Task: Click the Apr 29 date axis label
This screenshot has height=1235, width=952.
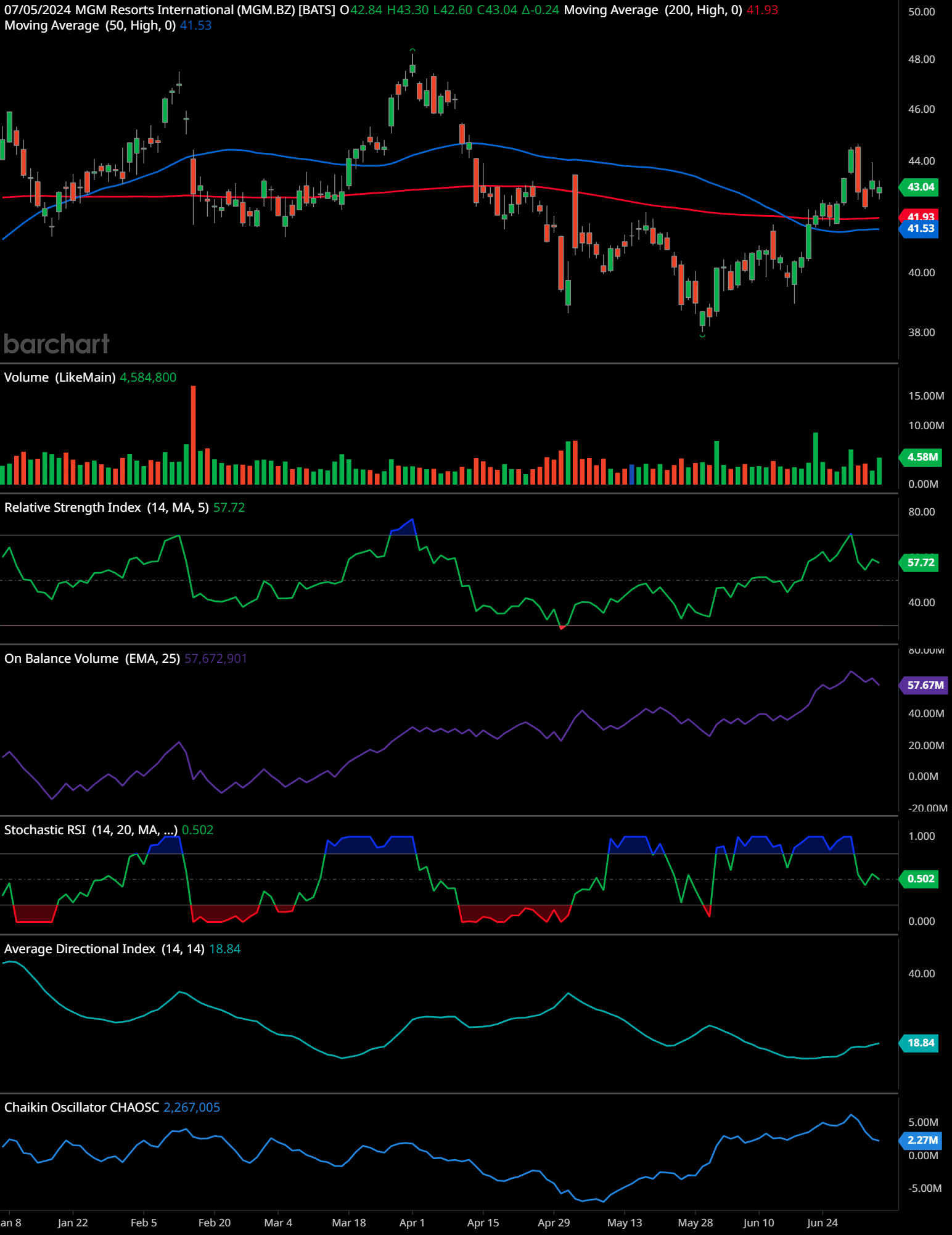Action: pyautogui.click(x=554, y=1223)
